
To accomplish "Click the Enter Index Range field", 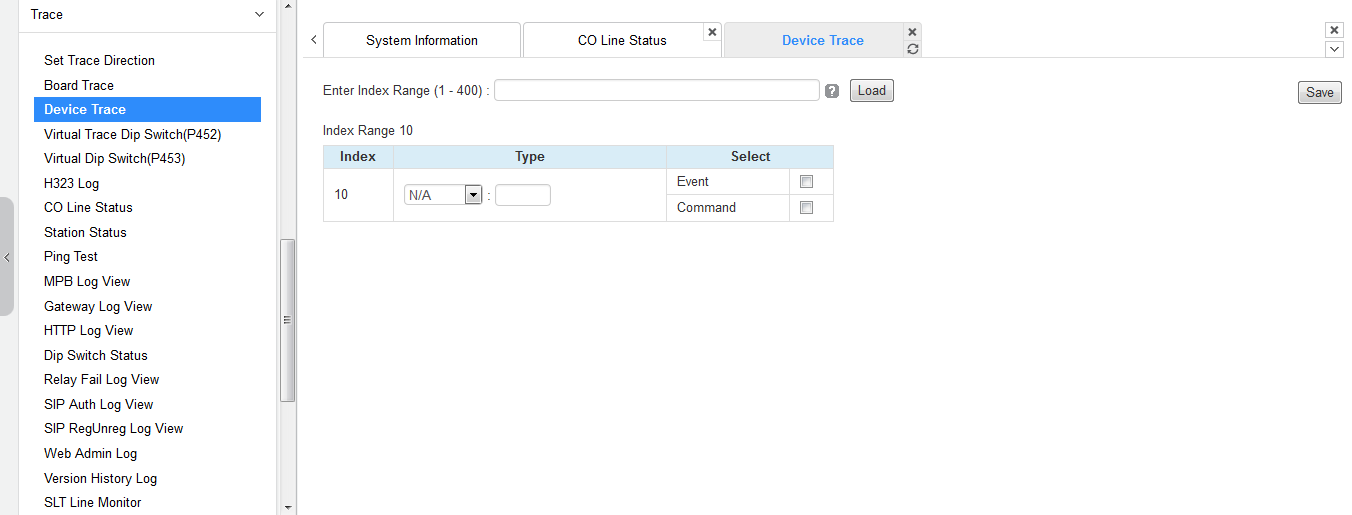I will point(656,91).
